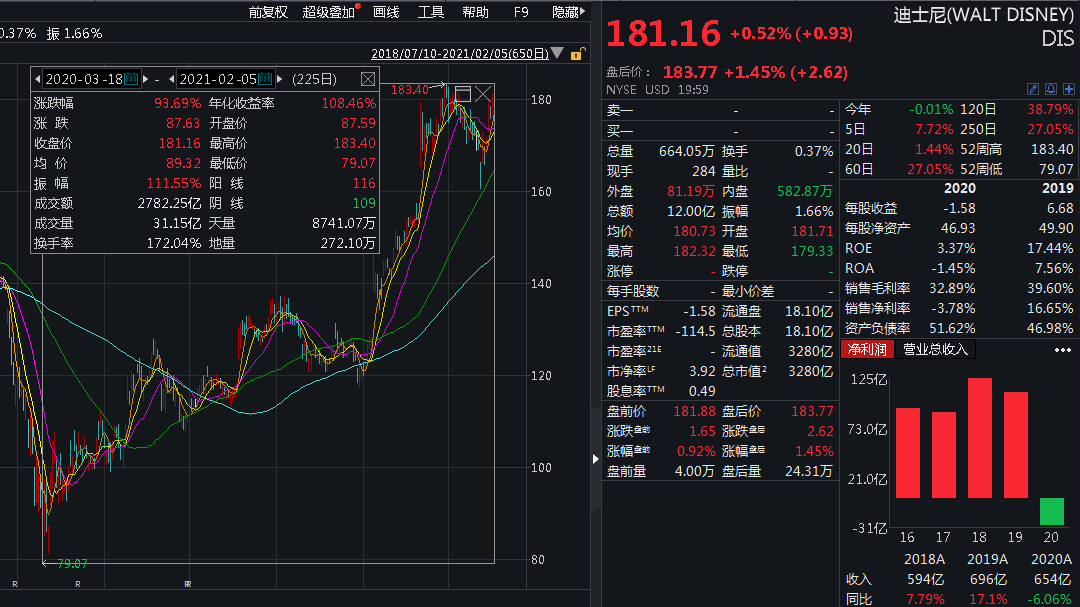Click the 总量 664.05万 value
Image resolution: width=1080 pixels, height=607 pixels.
(687, 151)
